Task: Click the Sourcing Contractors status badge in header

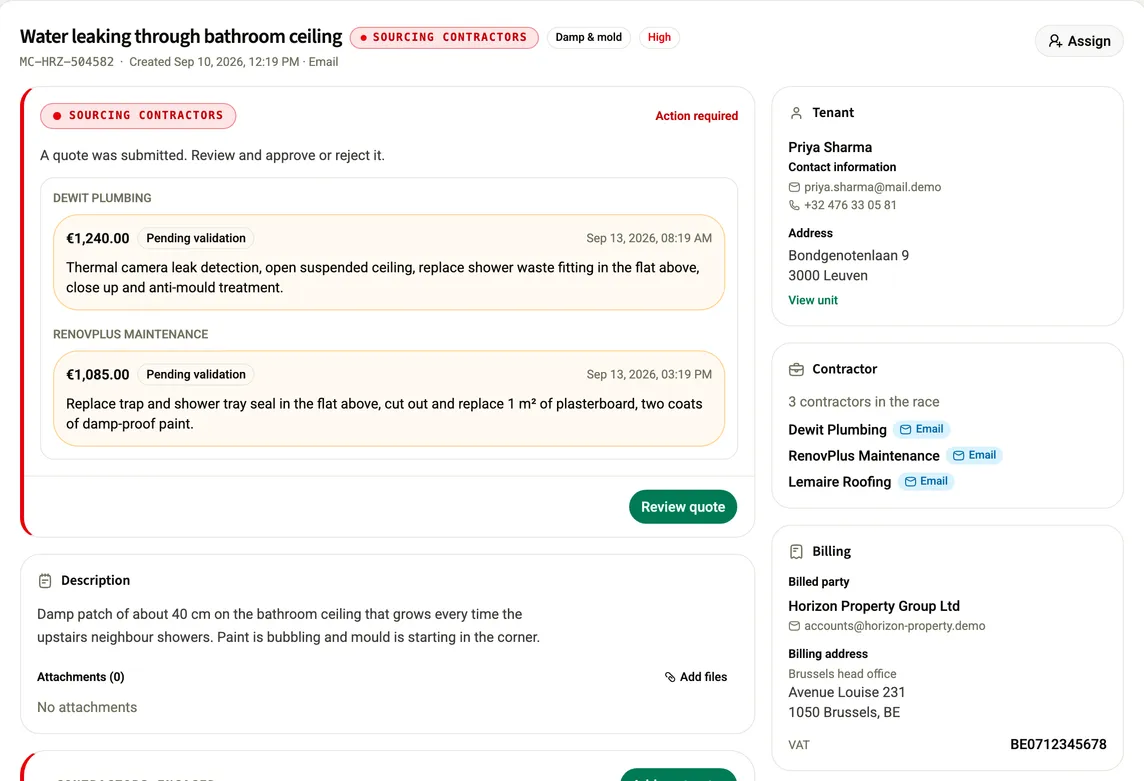Action: point(444,37)
